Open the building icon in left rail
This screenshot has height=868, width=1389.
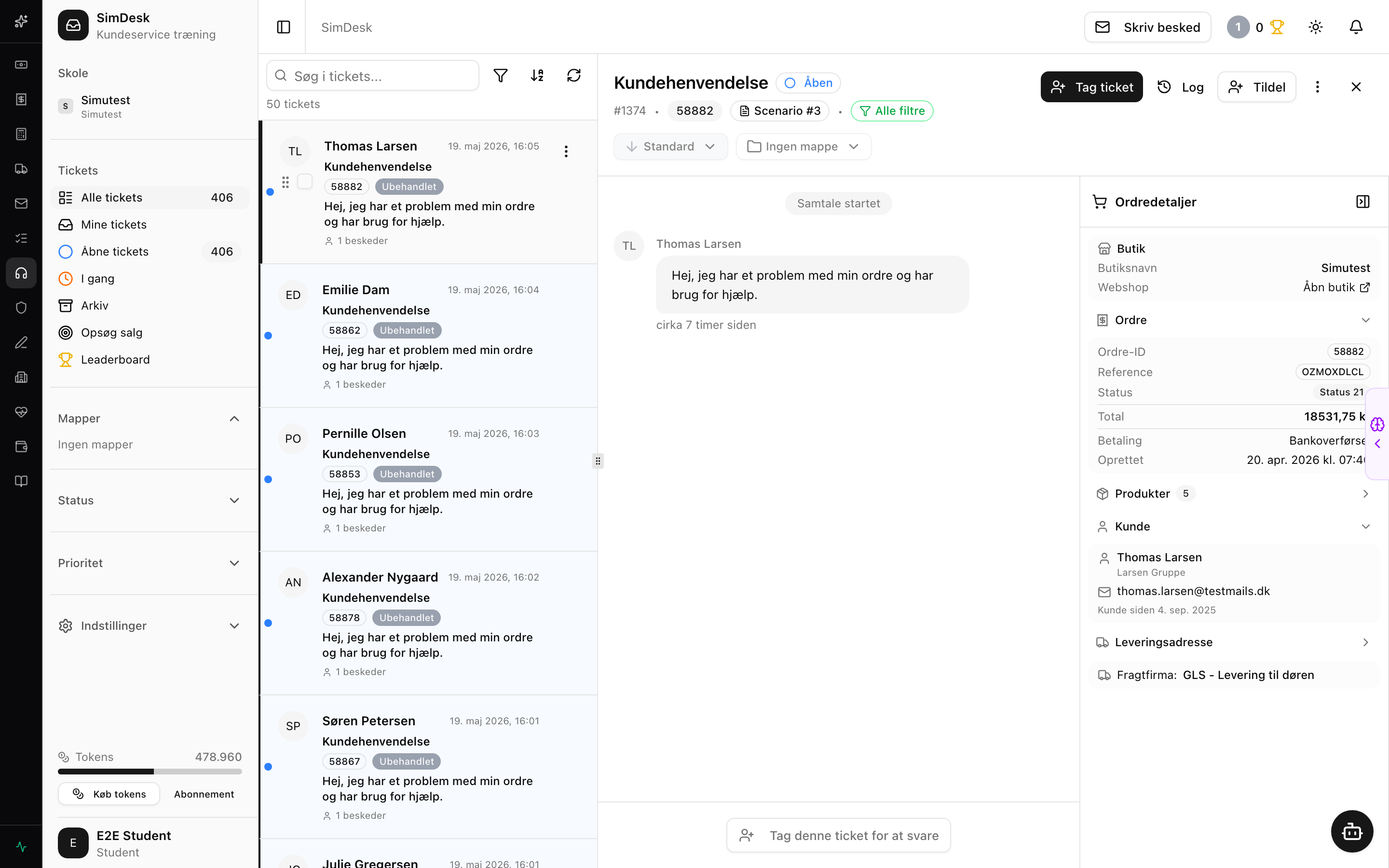21,377
